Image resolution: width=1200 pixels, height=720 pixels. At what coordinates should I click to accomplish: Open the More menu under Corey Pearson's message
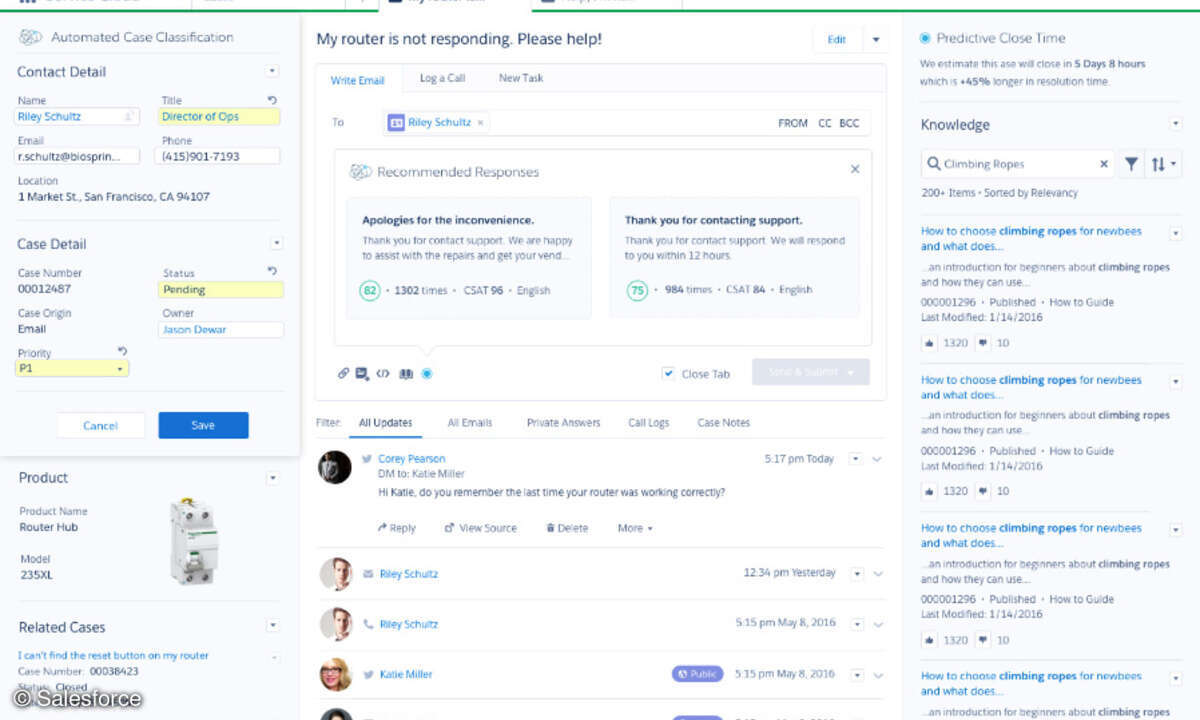click(635, 528)
